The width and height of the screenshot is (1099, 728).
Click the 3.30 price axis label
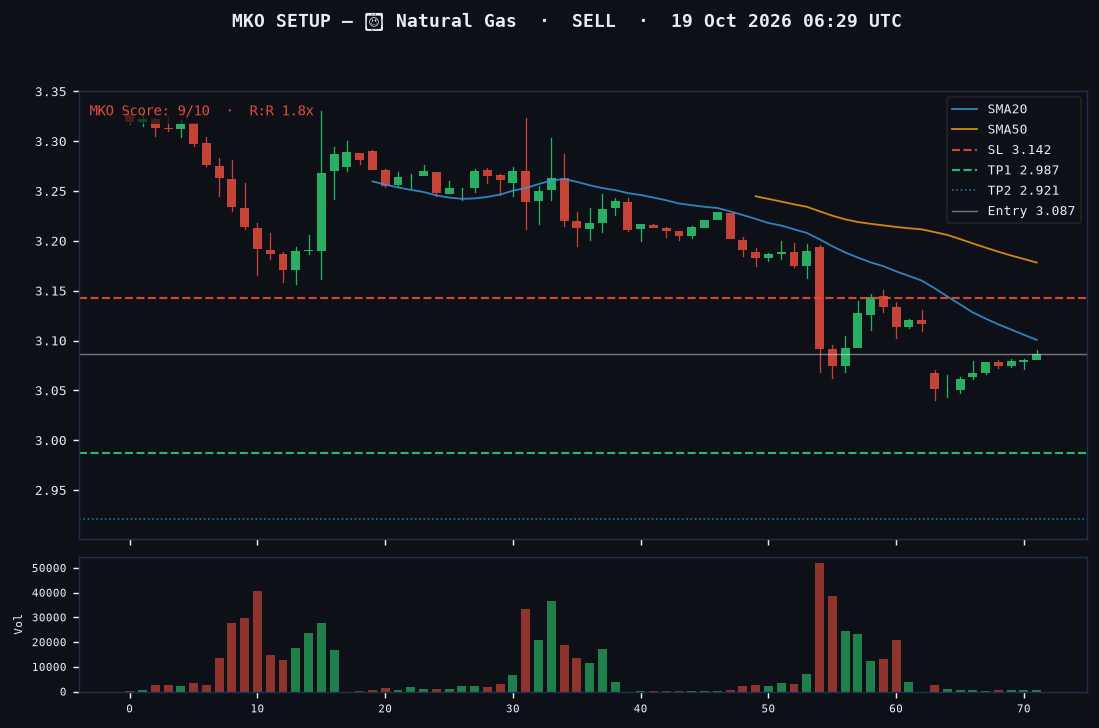click(50, 142)
